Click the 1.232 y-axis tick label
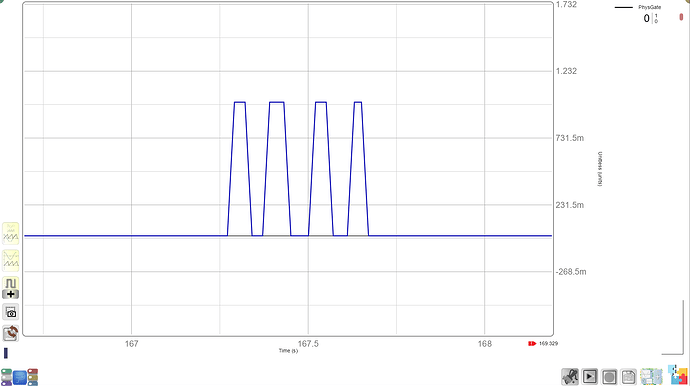The width and height of the screenshot is (690, 386). pyautogui.click(x=566, y=71)
